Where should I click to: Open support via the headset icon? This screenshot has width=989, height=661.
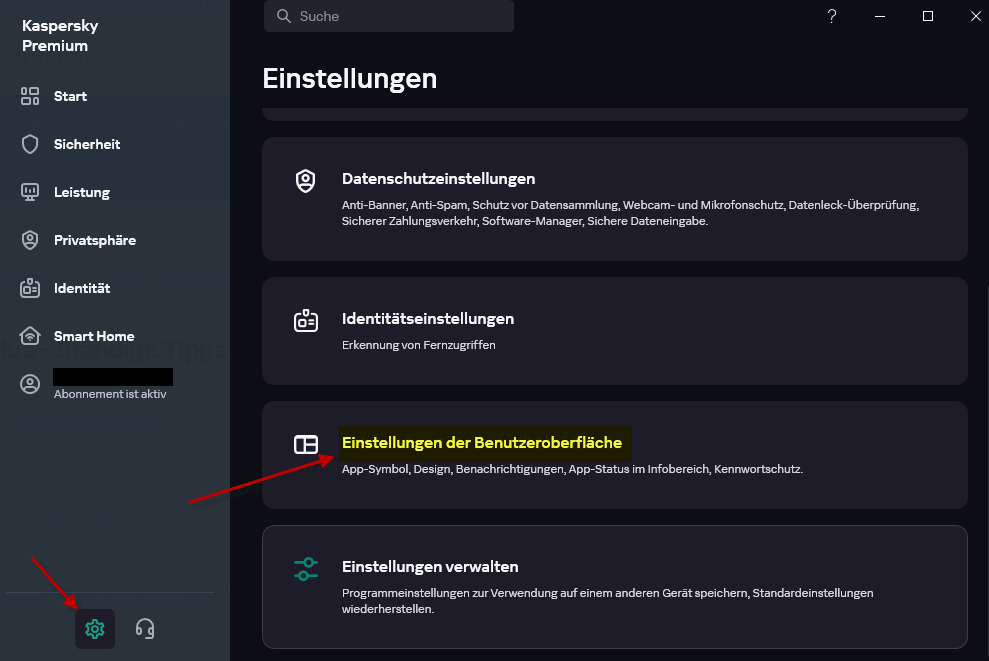coord(144,628)
